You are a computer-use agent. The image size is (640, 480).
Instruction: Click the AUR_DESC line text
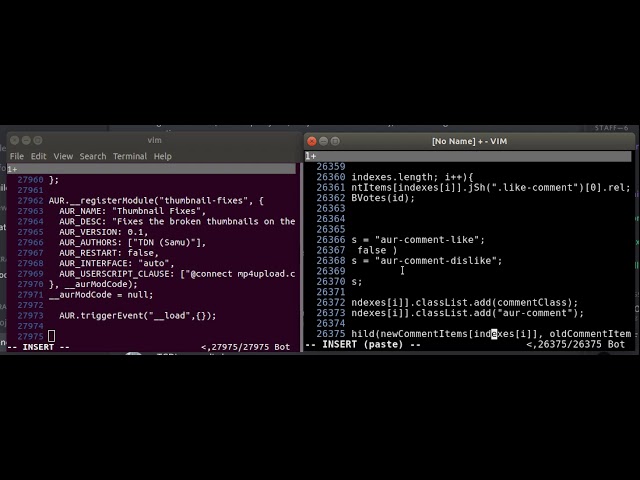177,222
